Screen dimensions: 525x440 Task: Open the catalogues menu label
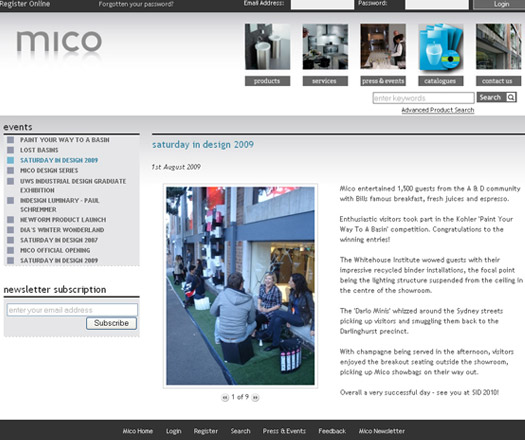click(441, 81)
